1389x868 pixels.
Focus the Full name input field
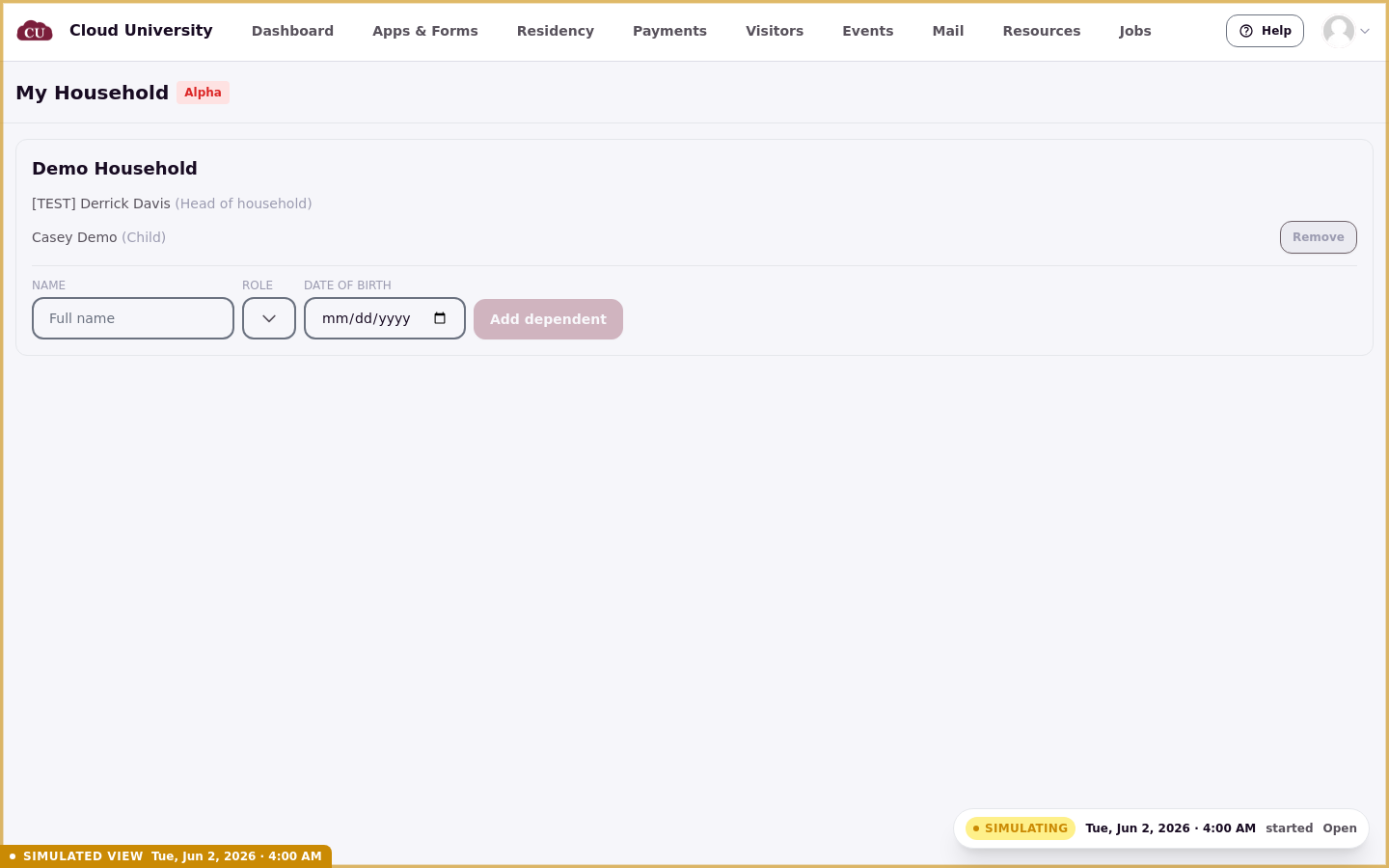click(133, 318)
